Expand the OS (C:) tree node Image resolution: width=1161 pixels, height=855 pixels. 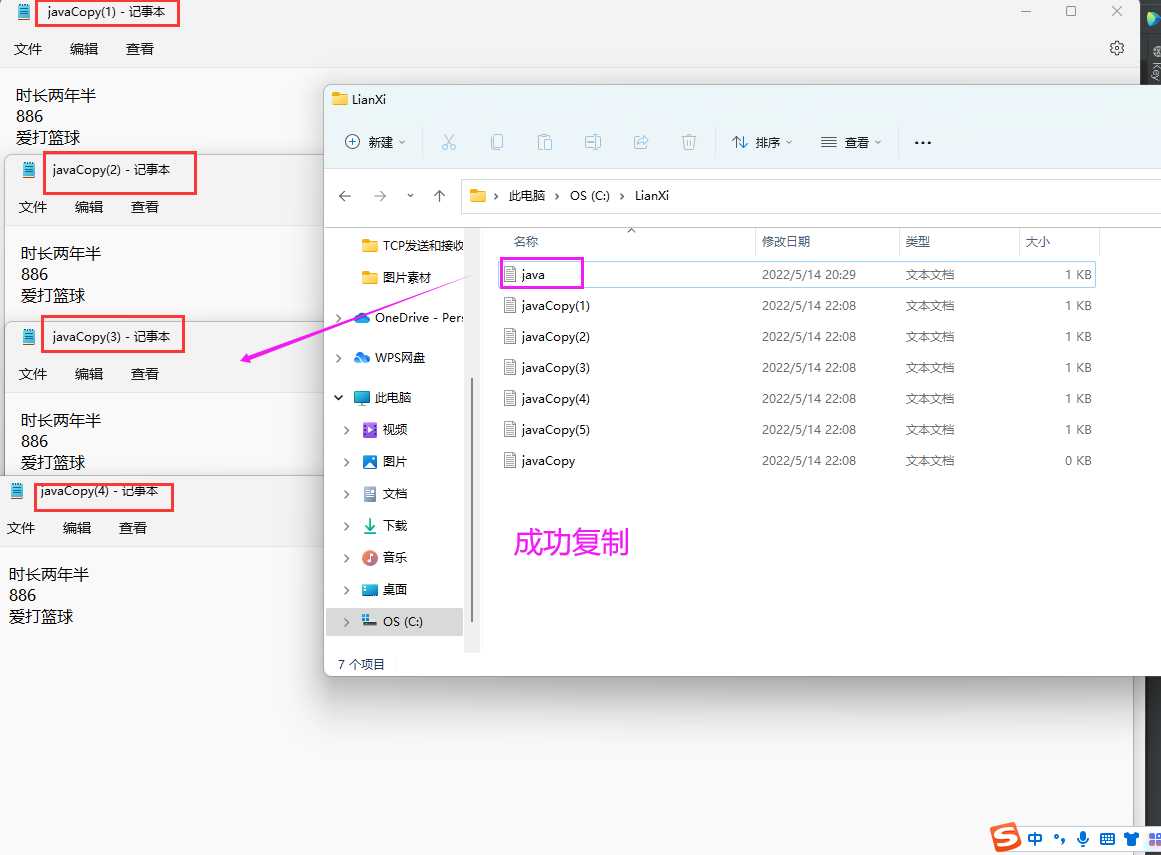pos(347,622)
